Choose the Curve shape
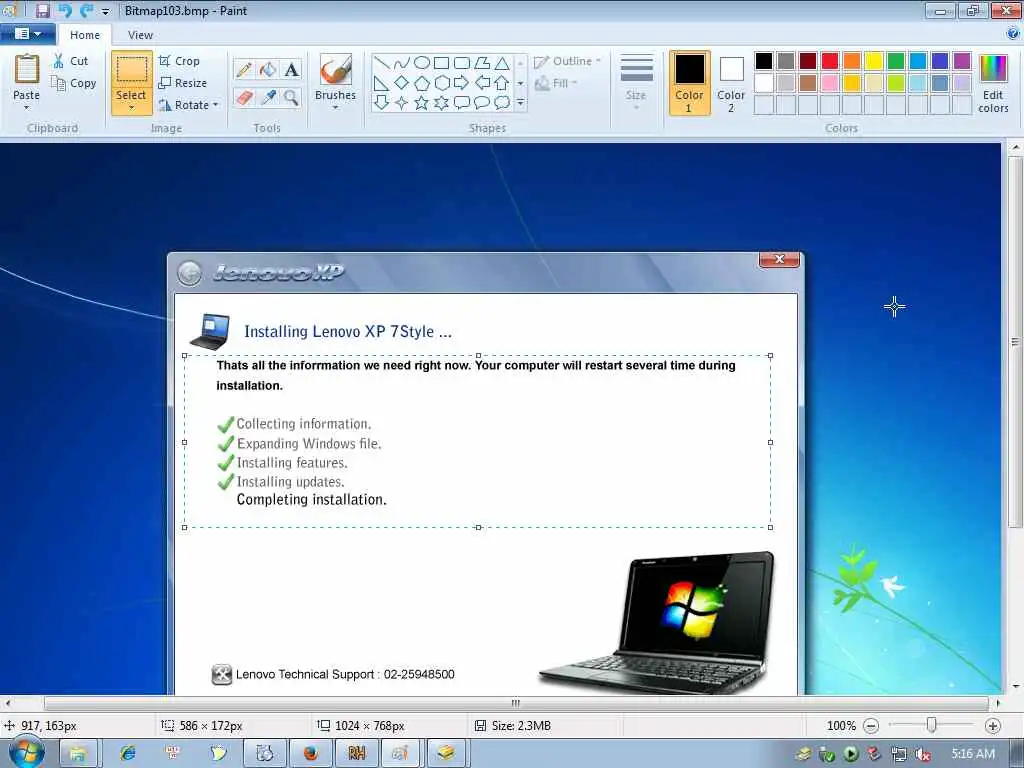 point(402,63)
